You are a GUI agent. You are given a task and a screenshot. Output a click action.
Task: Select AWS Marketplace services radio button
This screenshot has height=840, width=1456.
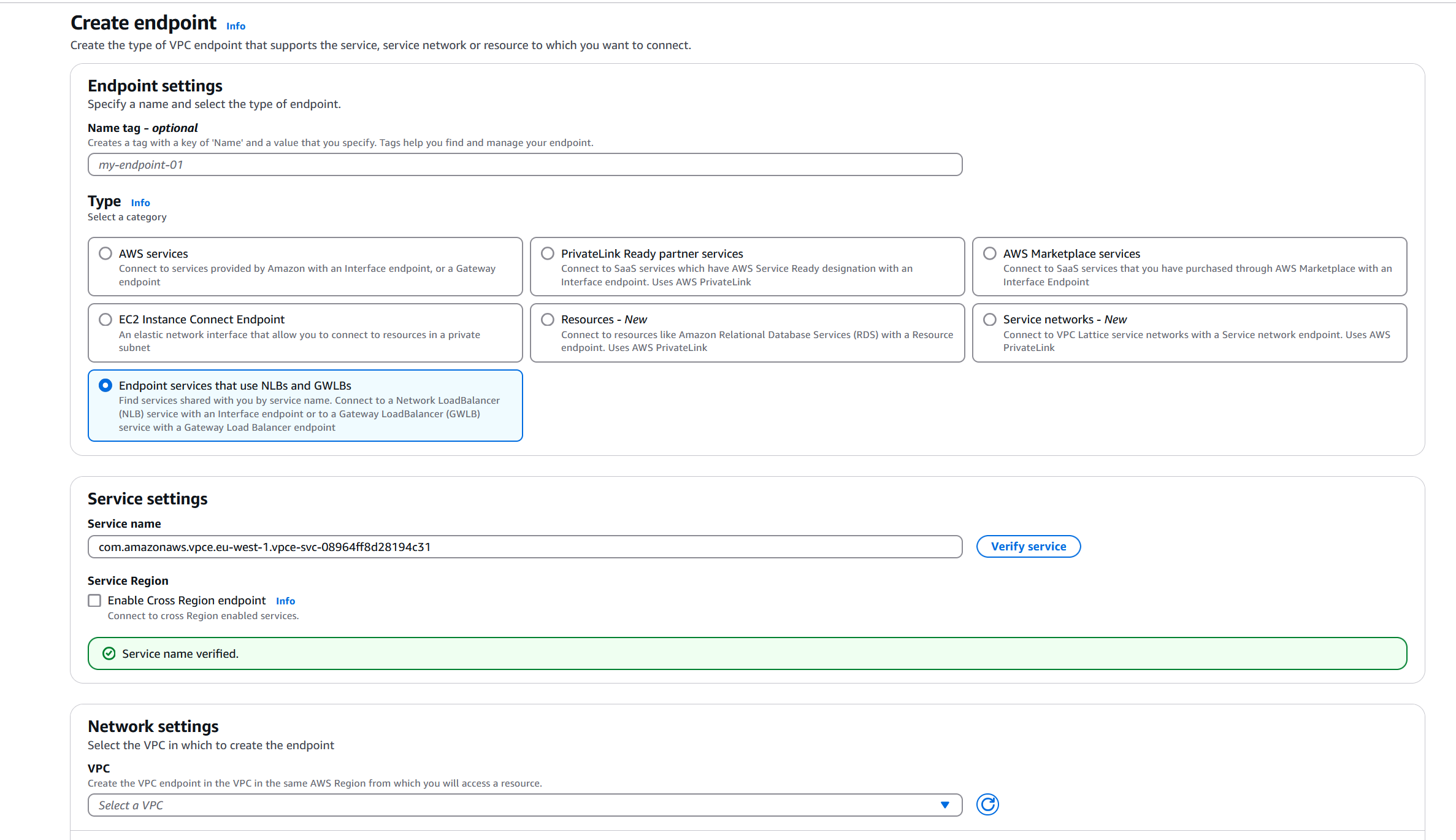click(990, 253)
